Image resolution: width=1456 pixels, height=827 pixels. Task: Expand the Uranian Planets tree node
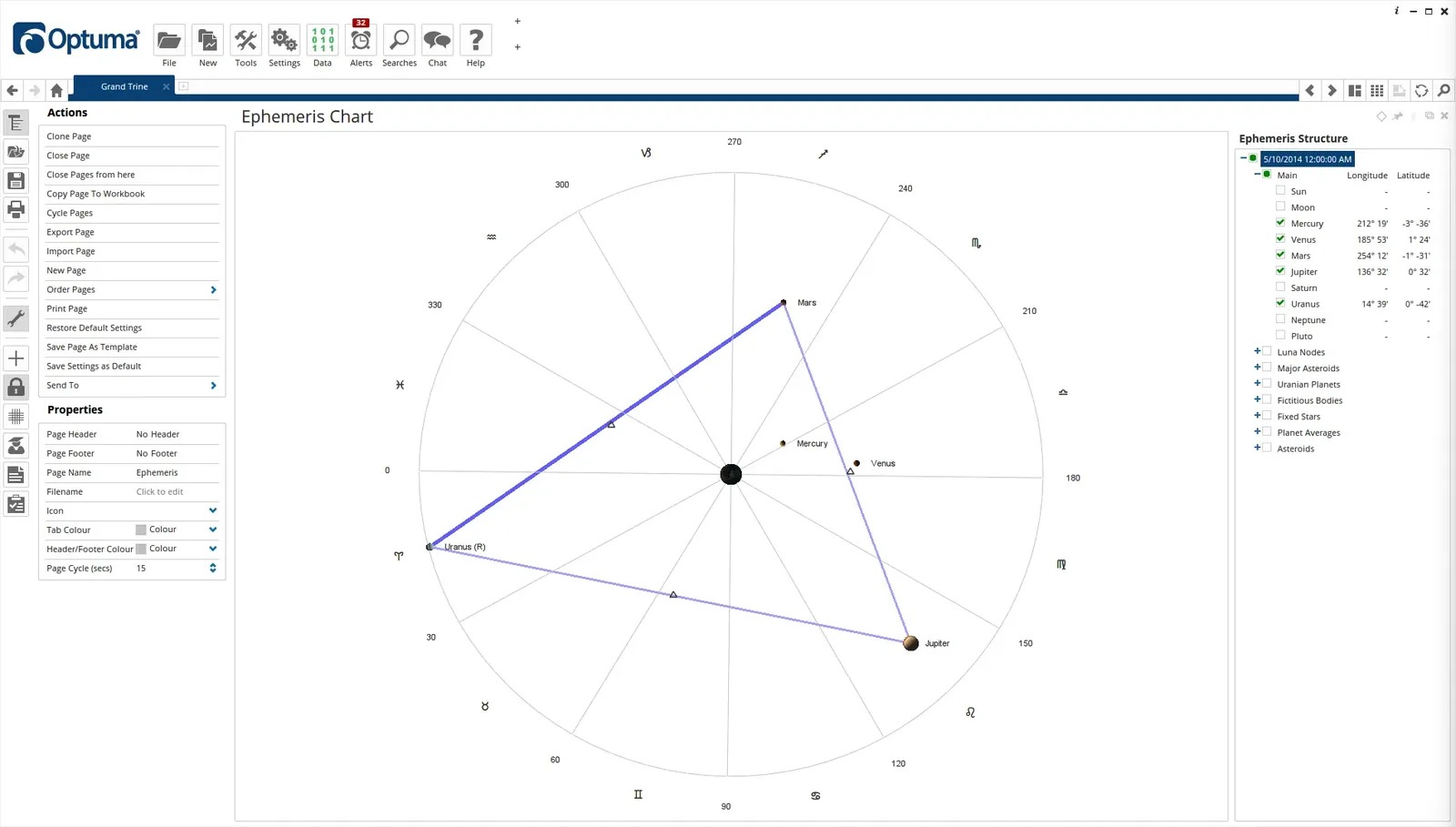[1258, 383]
